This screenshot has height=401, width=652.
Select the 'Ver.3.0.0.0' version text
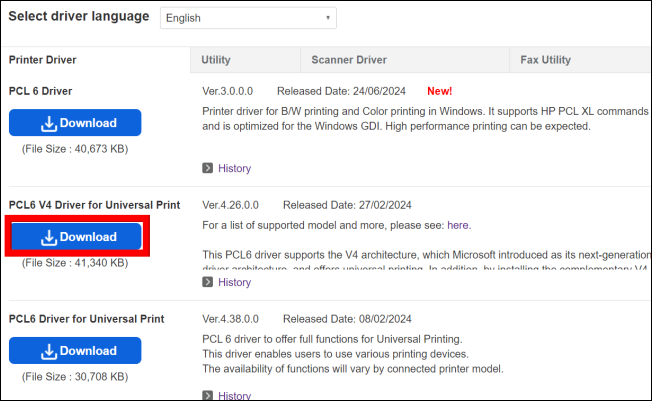[227, 91]
